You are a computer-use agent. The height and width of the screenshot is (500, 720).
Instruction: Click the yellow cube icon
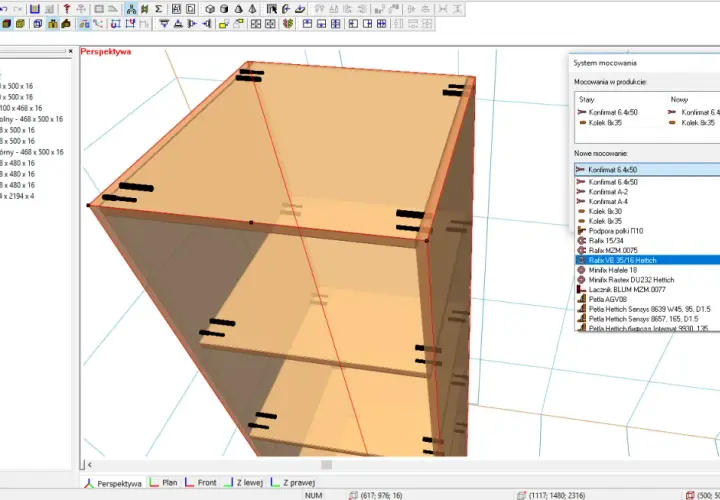click(20, 24)
